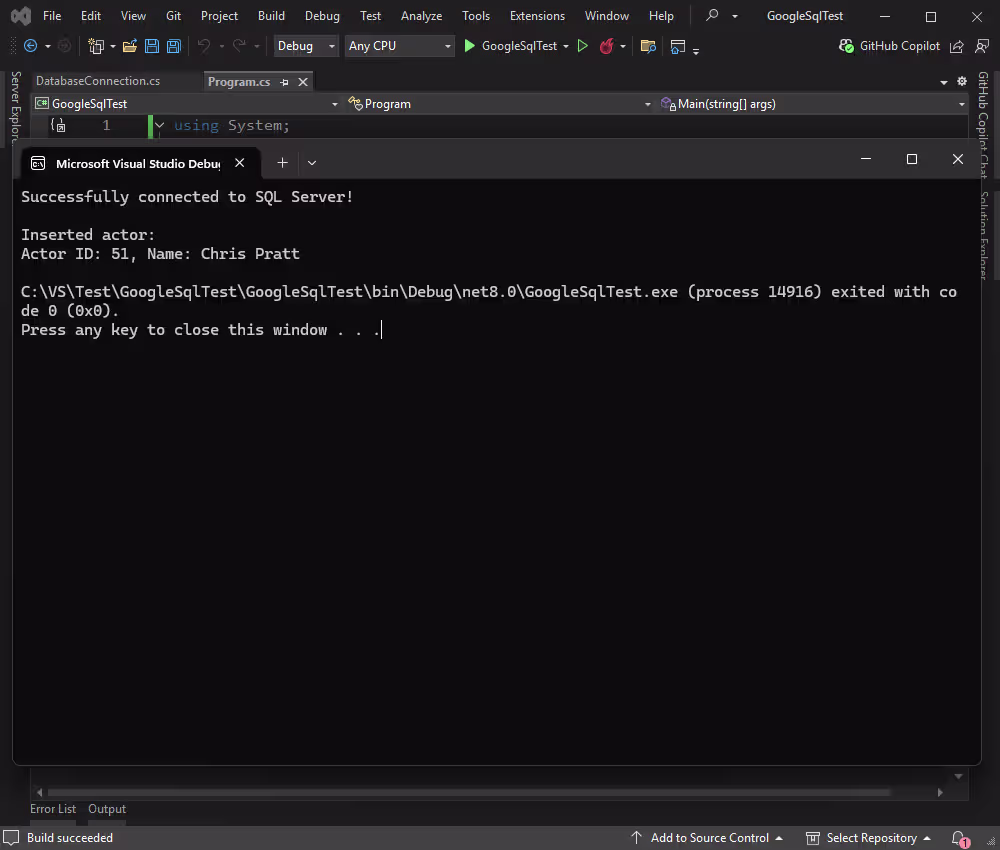1000x850 pixels.
Task: Open the Debug configuration dropdown
Action: 305,46
